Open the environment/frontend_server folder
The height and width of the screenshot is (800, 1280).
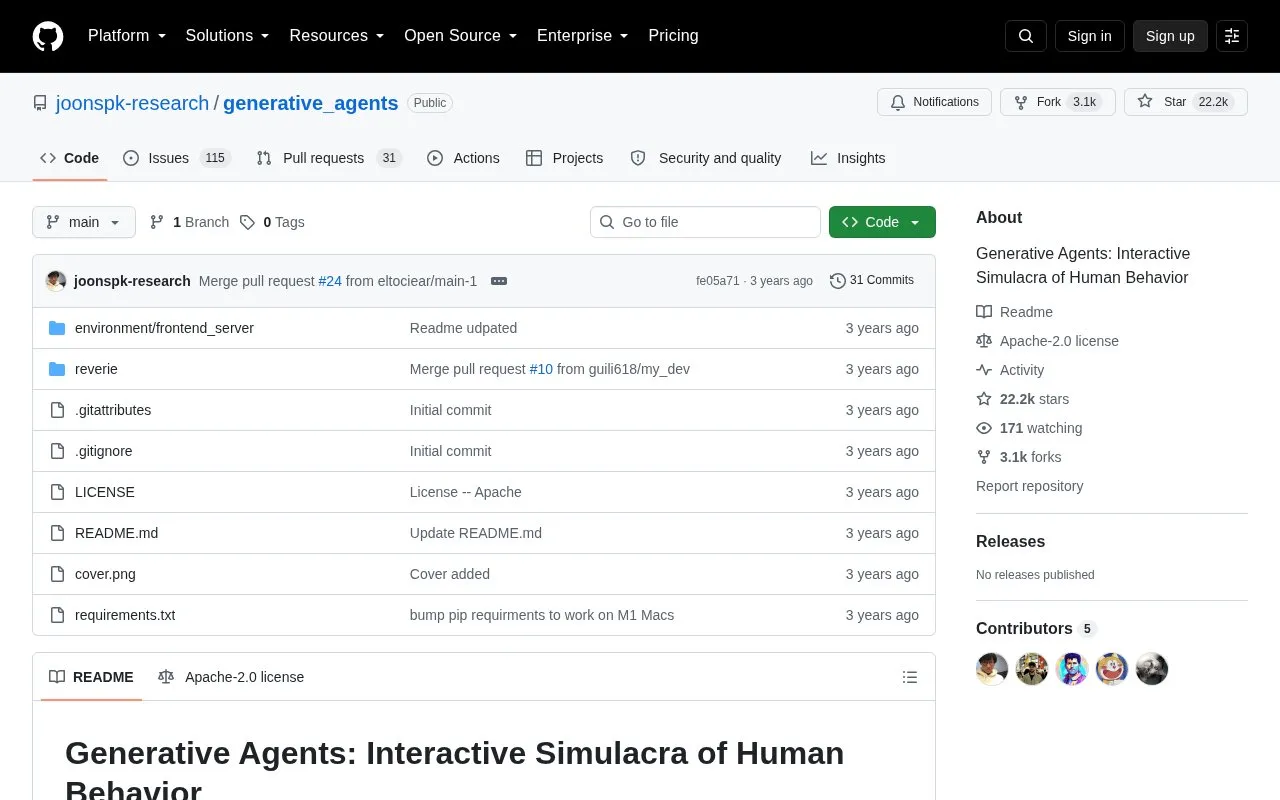[164, 328]
